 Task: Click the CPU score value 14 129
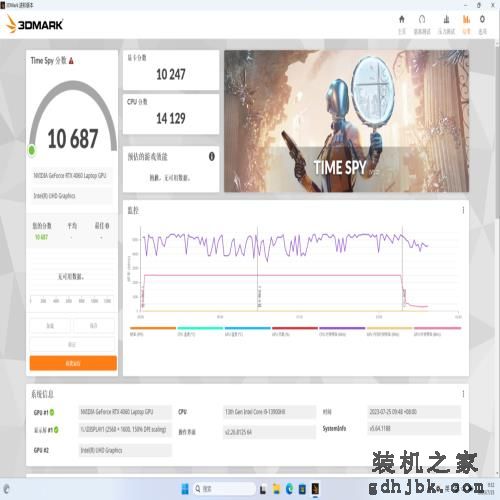click(171, 118)
